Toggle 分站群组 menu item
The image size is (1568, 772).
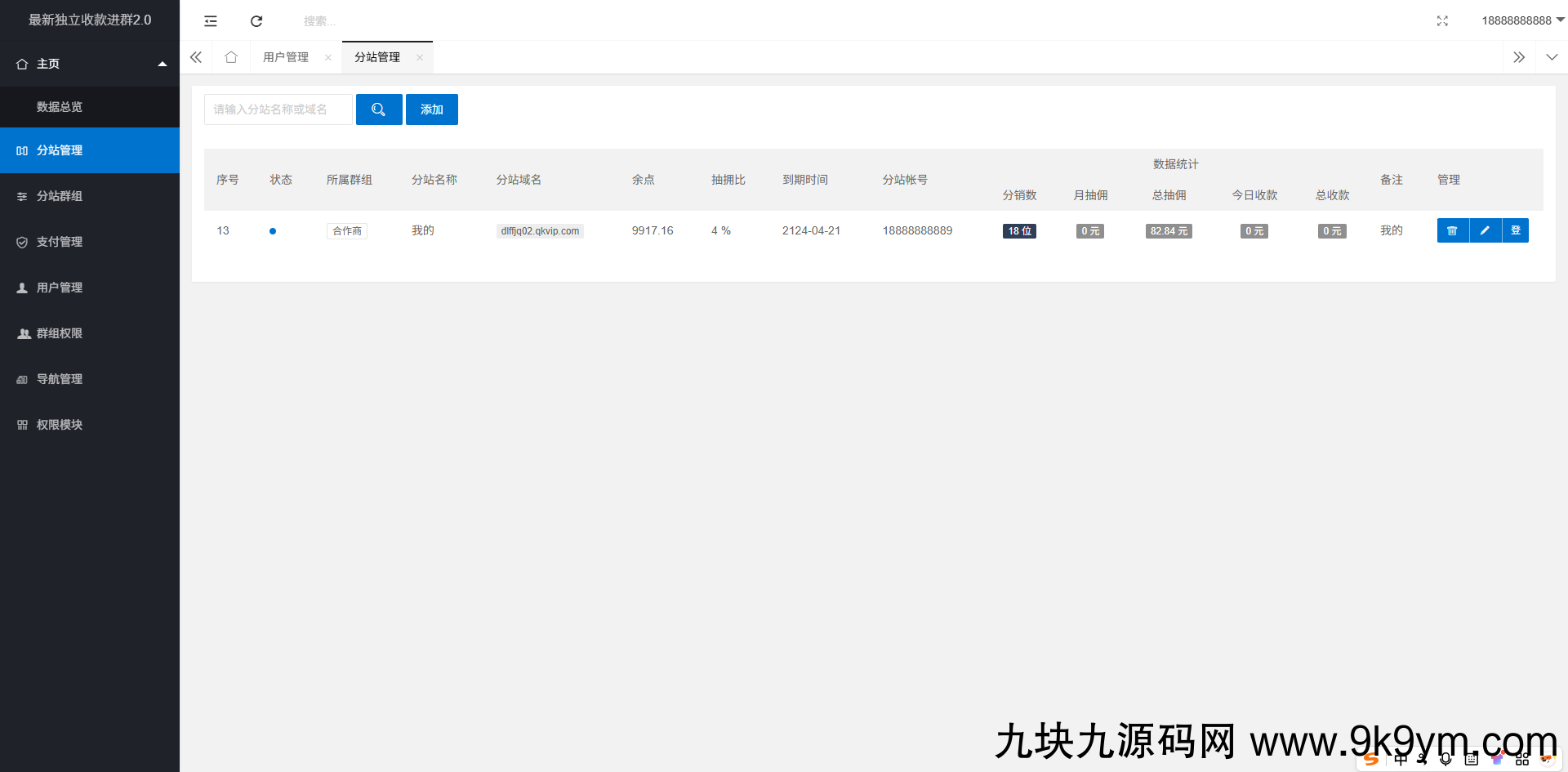pyautogui.click(x=60, y=196)
